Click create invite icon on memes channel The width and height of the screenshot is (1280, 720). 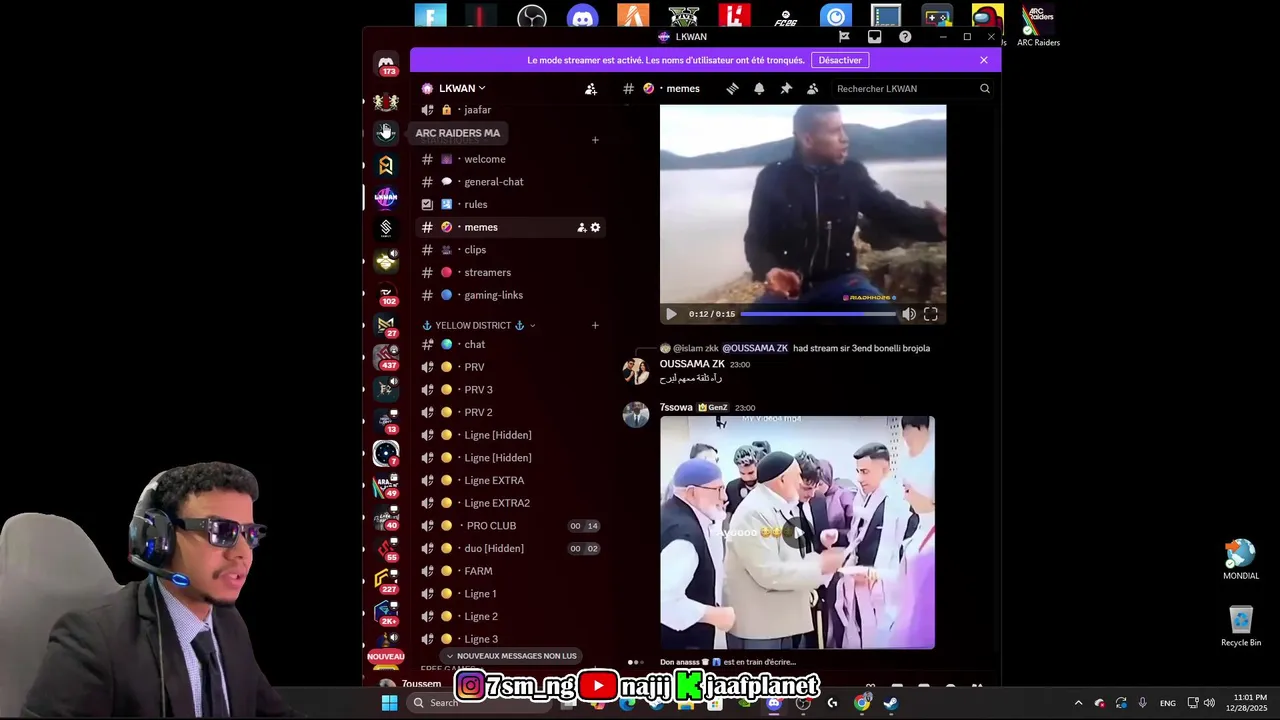pyautogui.click(x=581, y=228)
